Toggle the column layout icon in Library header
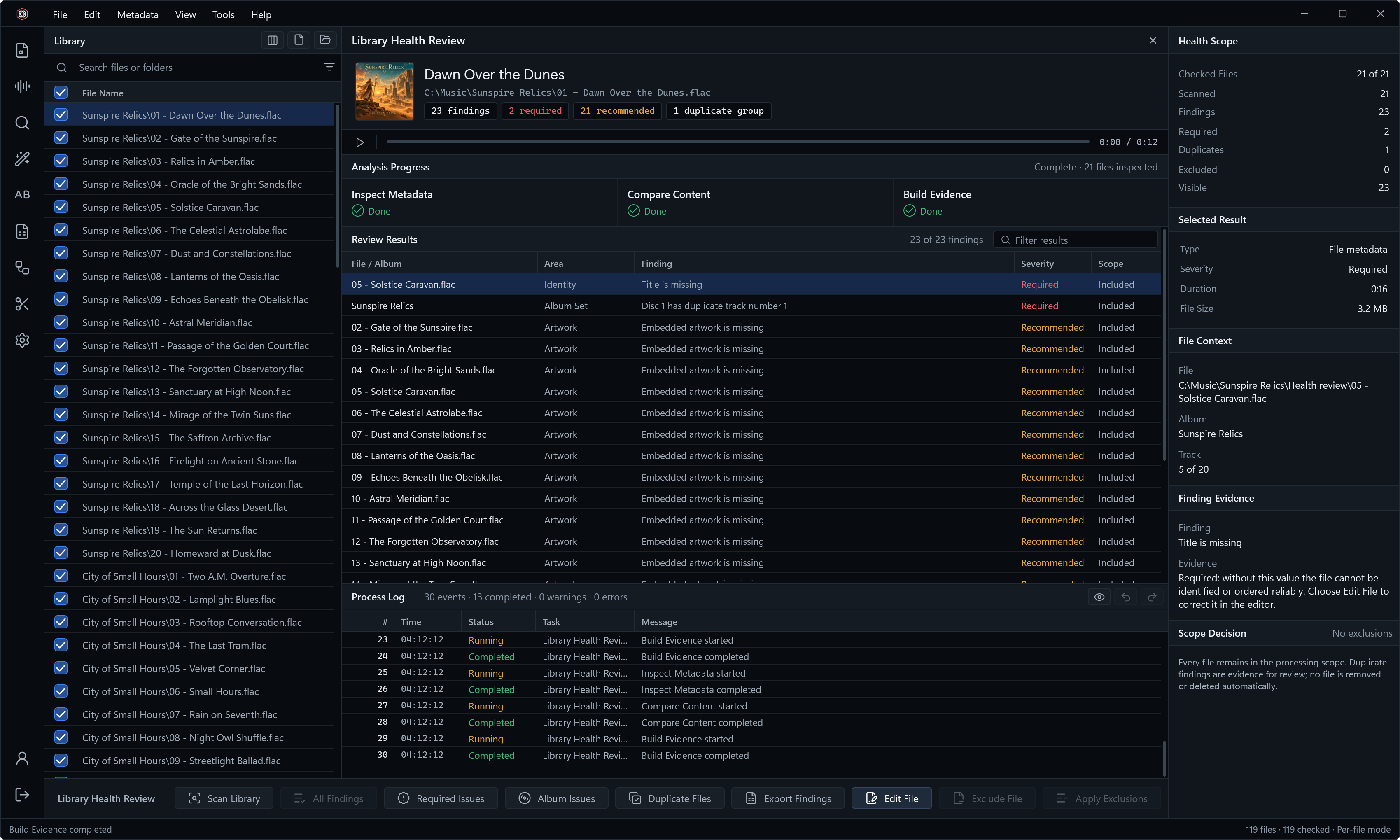This screenshot has height=840, width=1400. click(x=272, y=40)
